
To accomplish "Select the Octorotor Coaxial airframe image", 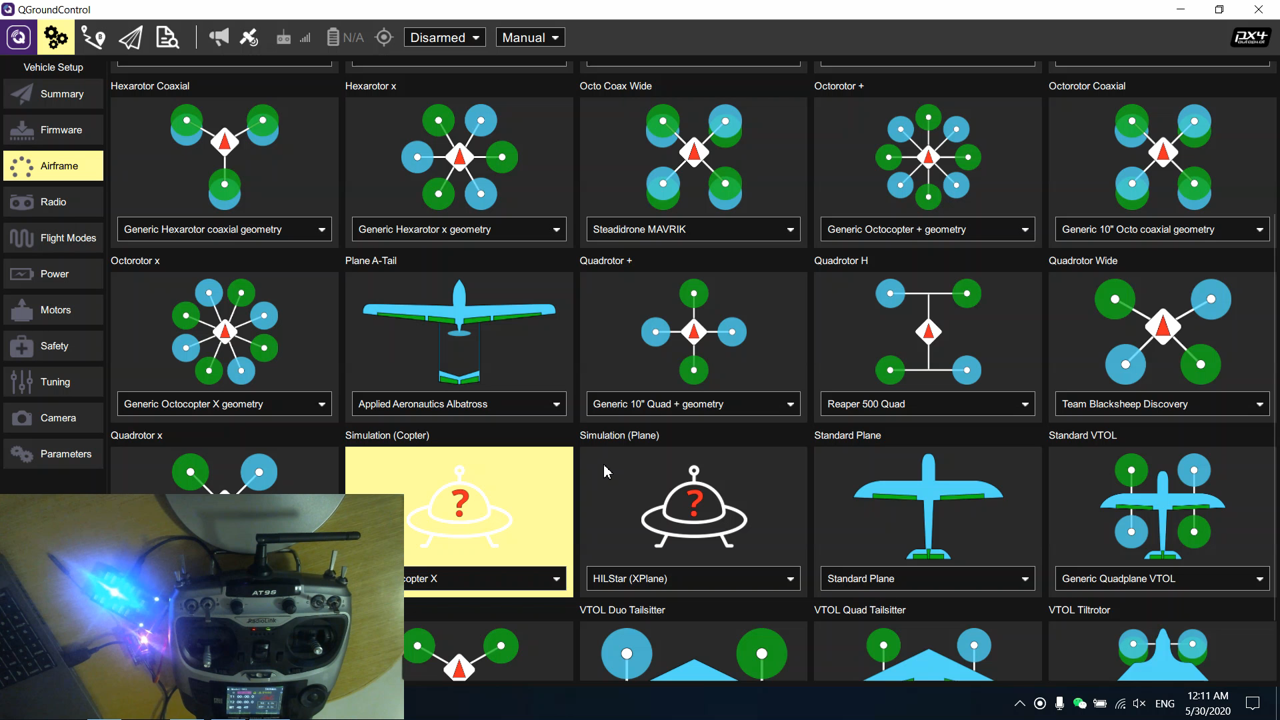I will (x=1163, y=155).
